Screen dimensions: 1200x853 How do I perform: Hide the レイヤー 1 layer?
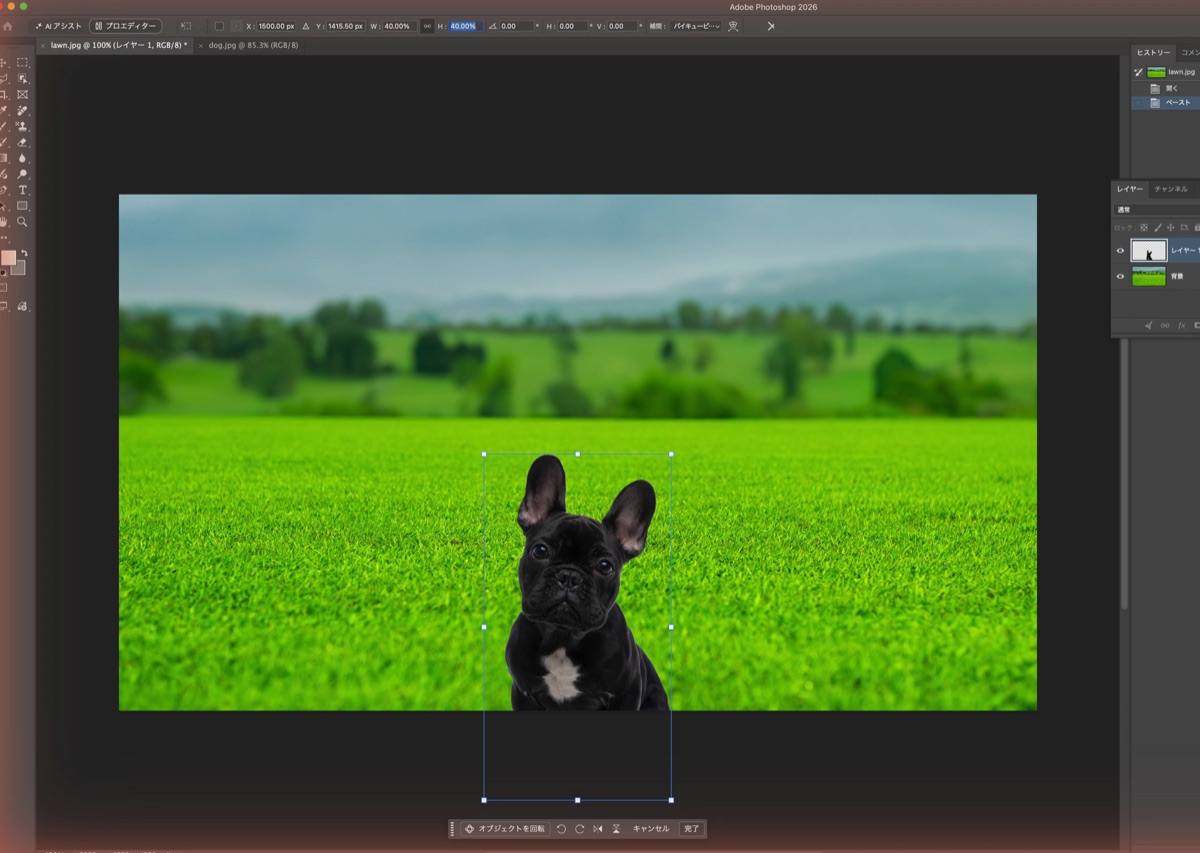[x=1120, y=251]
